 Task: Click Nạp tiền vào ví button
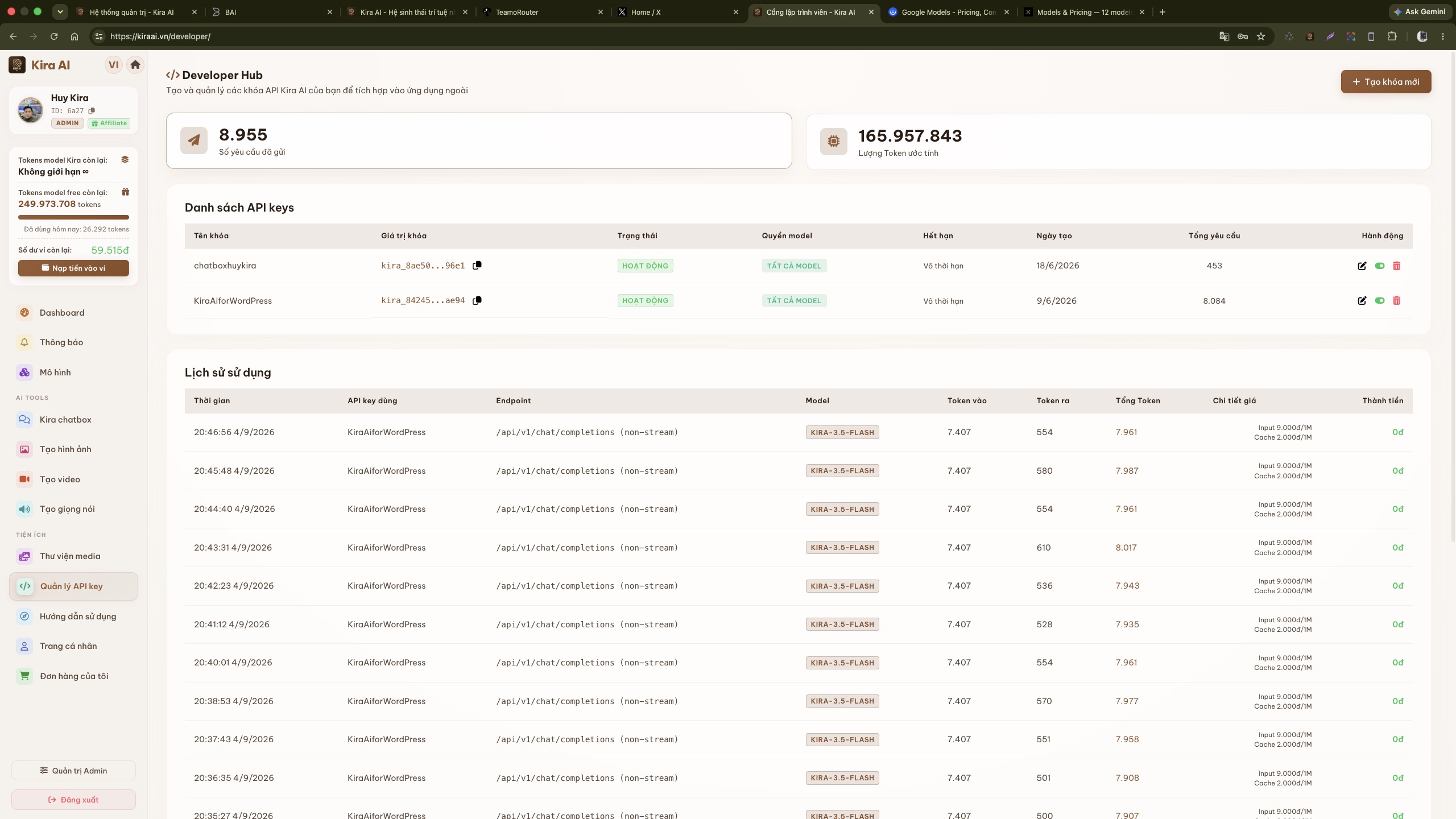coord(73,268)
